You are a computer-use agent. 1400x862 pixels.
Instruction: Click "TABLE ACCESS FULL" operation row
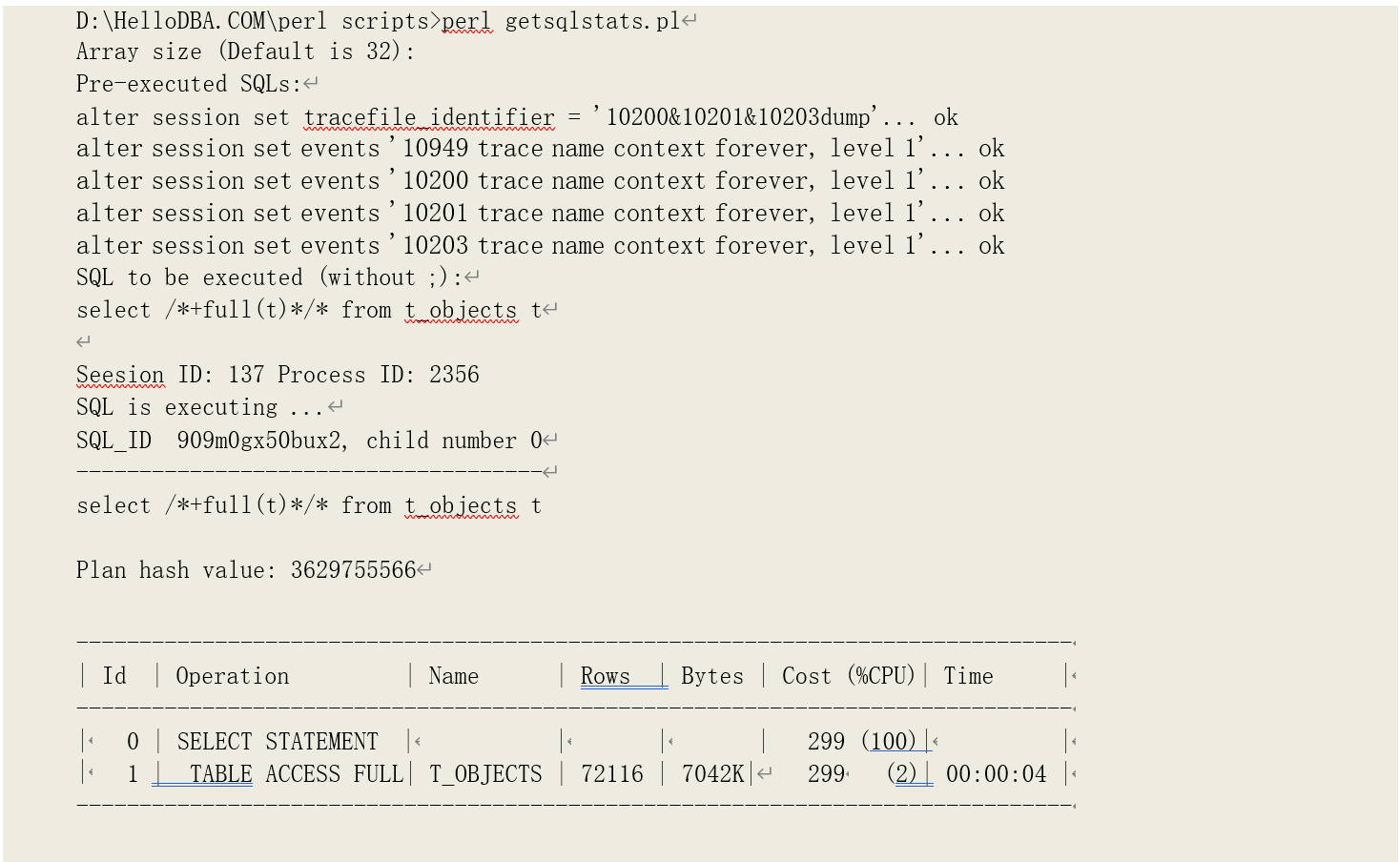click(x=296, y=774)
